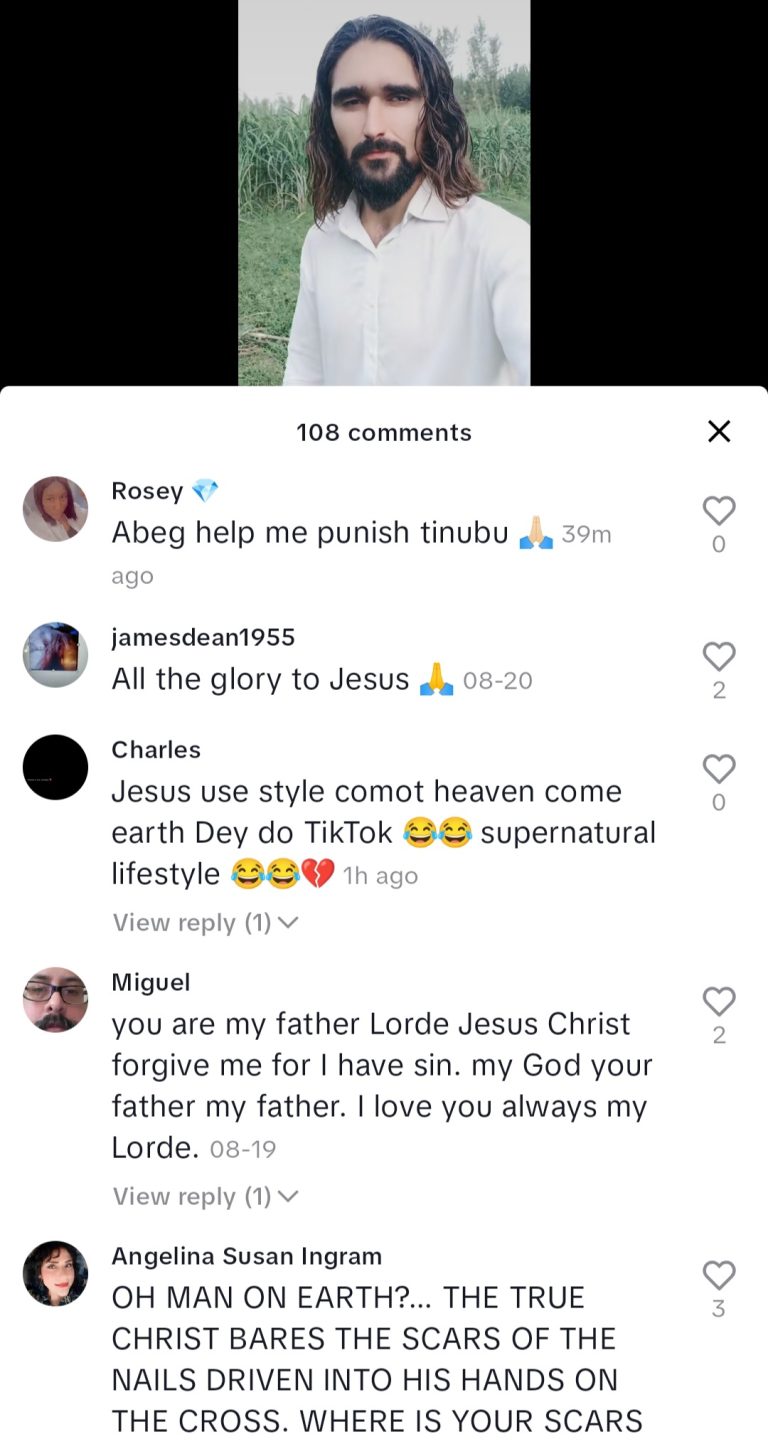
Task: Open the Rosey username link
Action: [x=147, y=491]
